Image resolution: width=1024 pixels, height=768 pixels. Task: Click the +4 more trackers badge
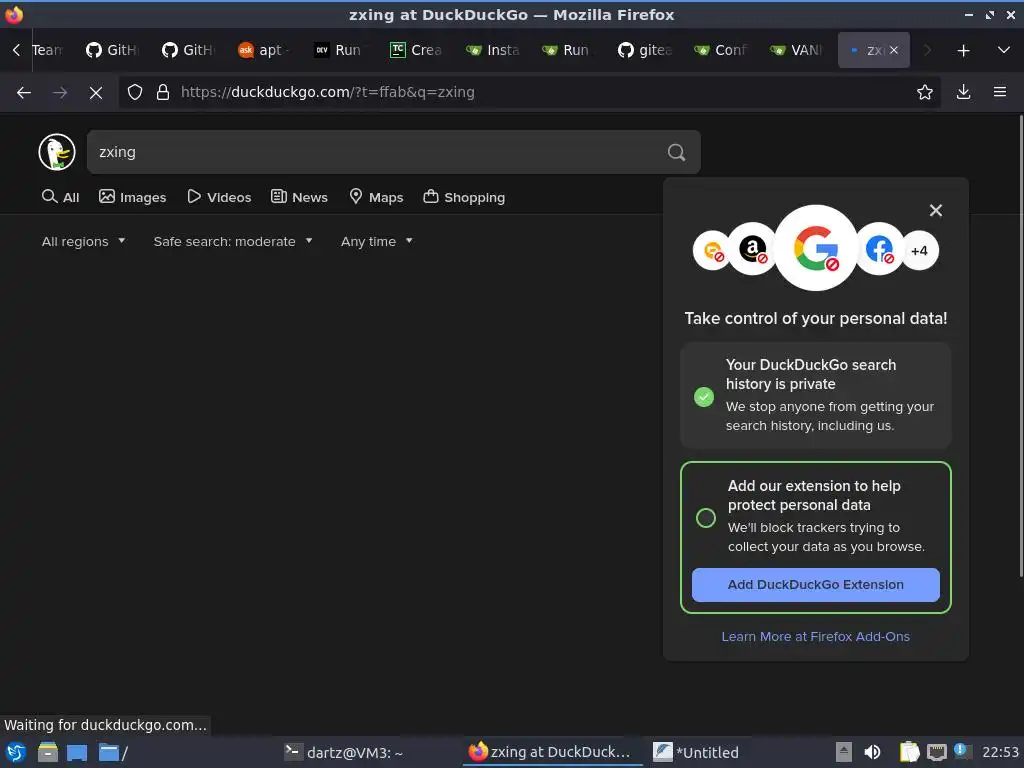pos(920,251)
